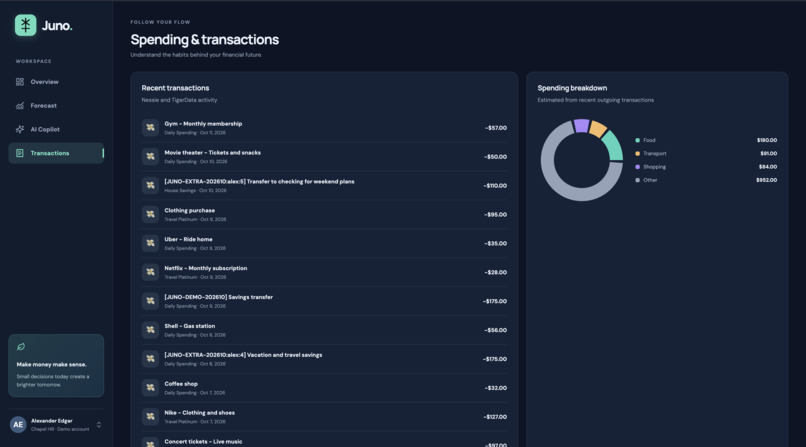Open the Forecast chart icon

pos(20,105)
